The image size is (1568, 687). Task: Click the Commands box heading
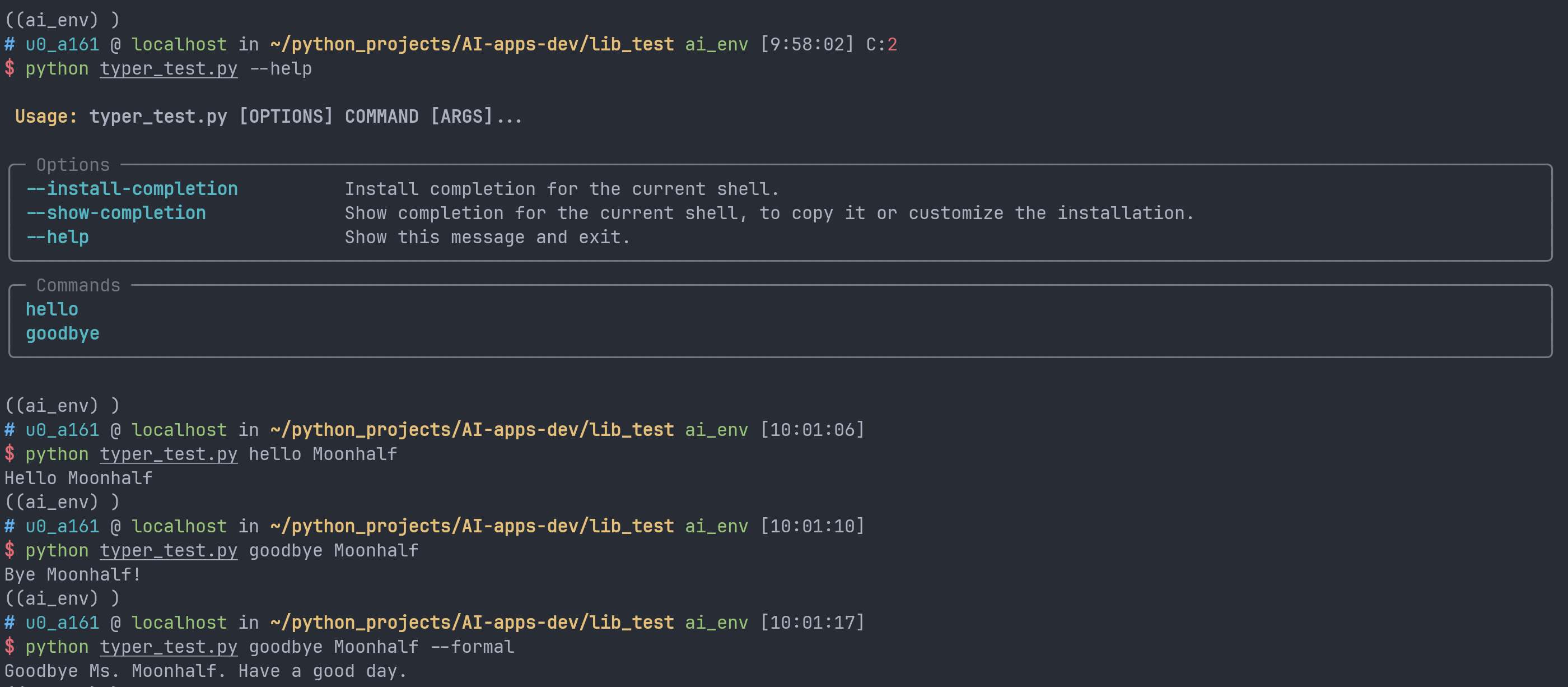click(78, 286)
